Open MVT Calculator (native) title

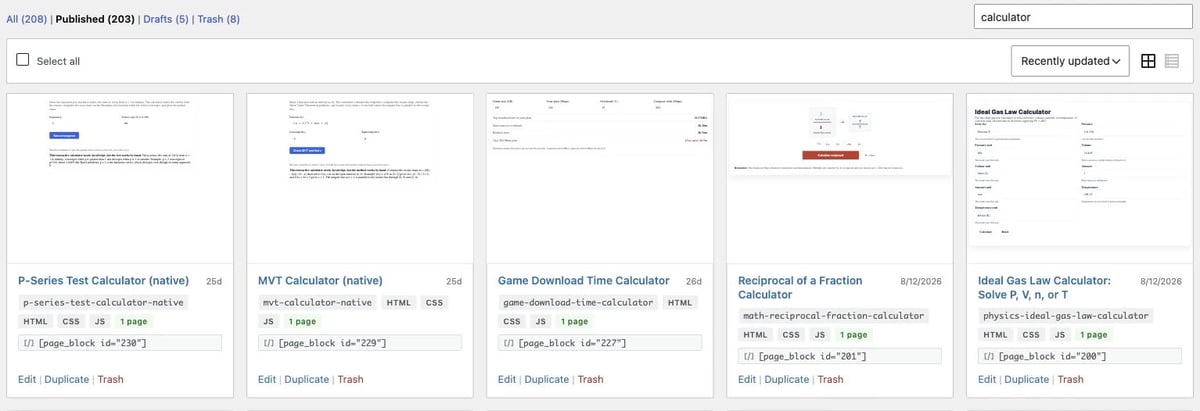[x=320, y=281]
